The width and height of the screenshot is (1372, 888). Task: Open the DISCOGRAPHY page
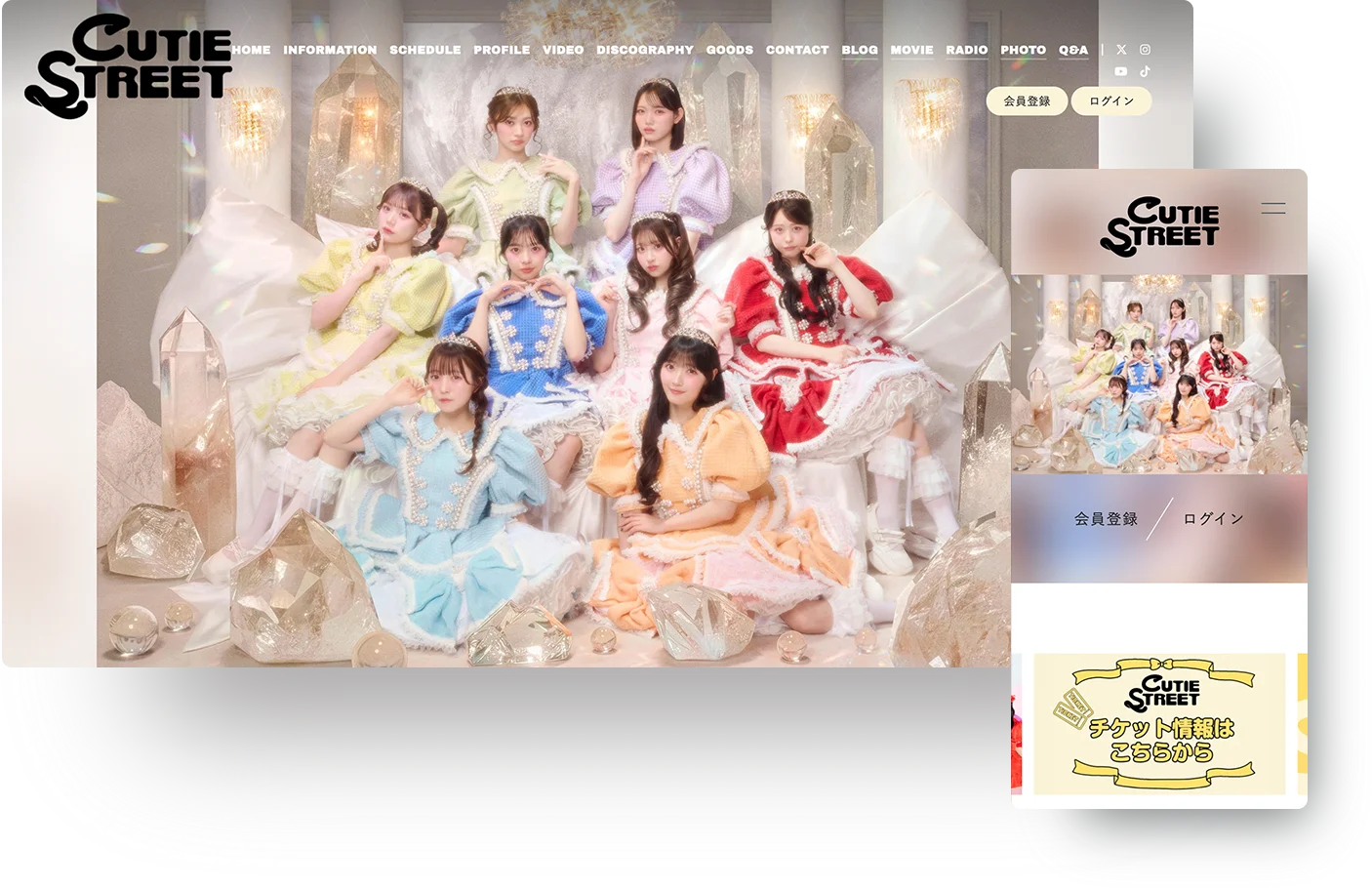pos(645,50)
